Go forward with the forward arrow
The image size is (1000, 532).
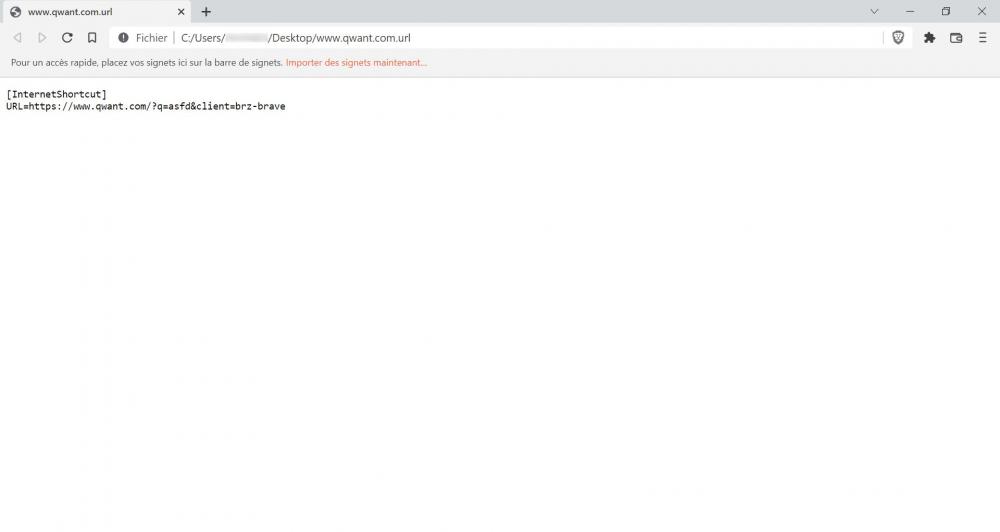coord(42,38)
